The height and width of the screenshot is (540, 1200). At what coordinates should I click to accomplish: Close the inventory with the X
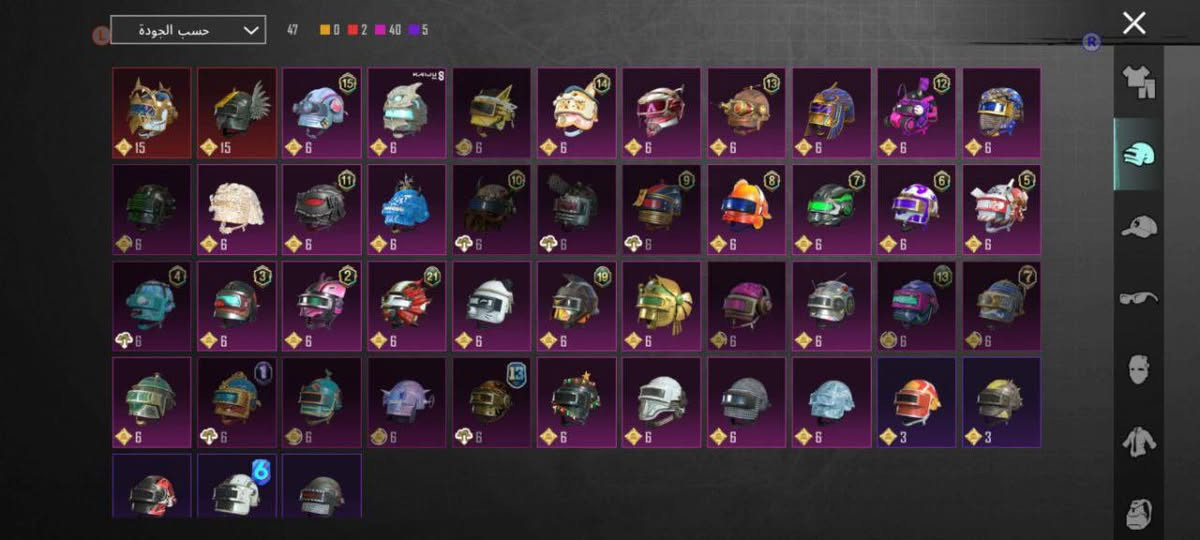tap(1134, 23)
